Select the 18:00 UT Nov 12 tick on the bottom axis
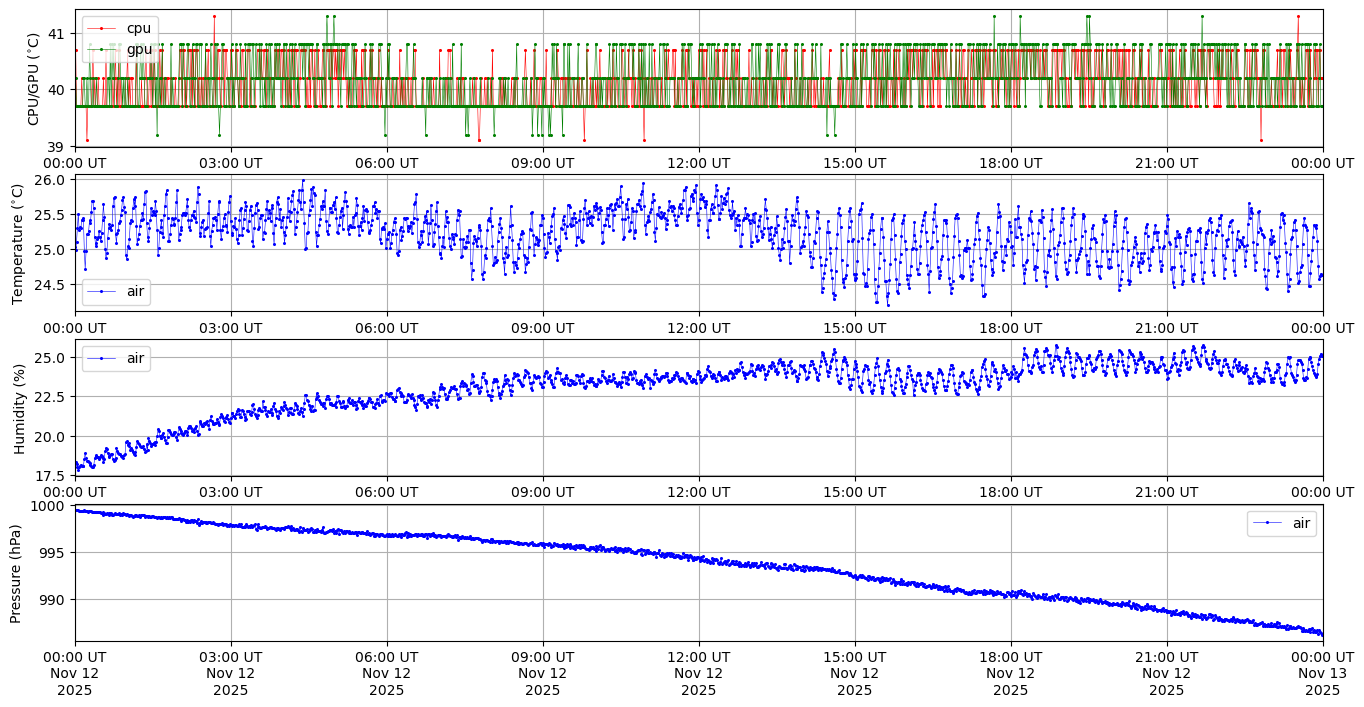1364x707 pixels. [1010, 673]
